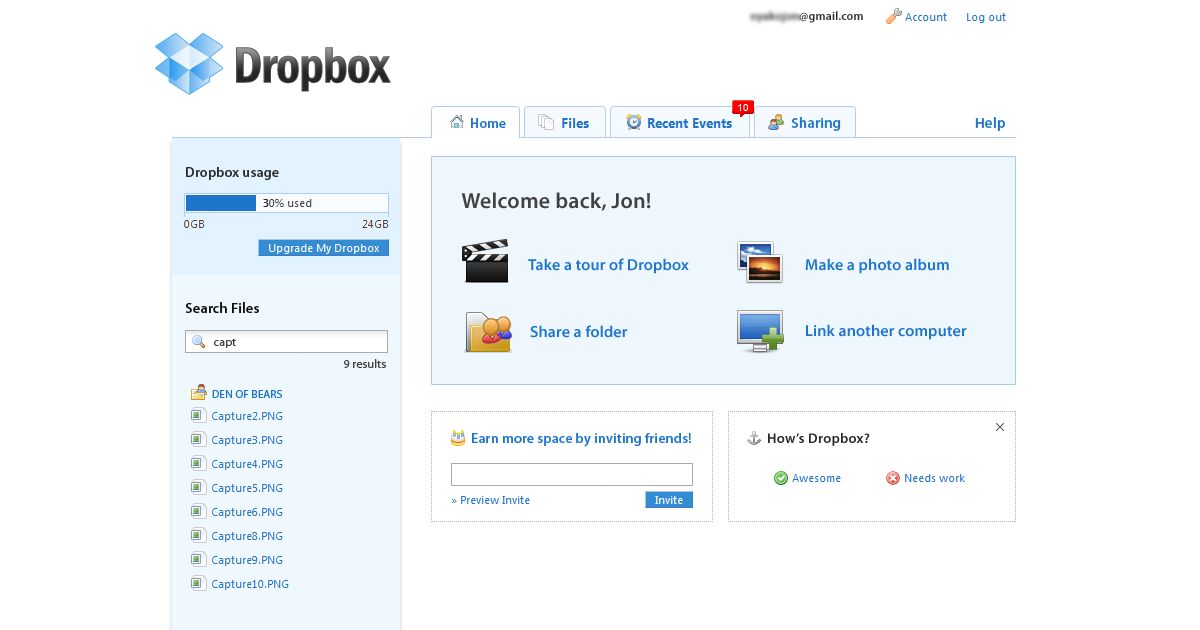
Task: Click the red notification badge on Recent Events
Action: [x=742, y=107]
